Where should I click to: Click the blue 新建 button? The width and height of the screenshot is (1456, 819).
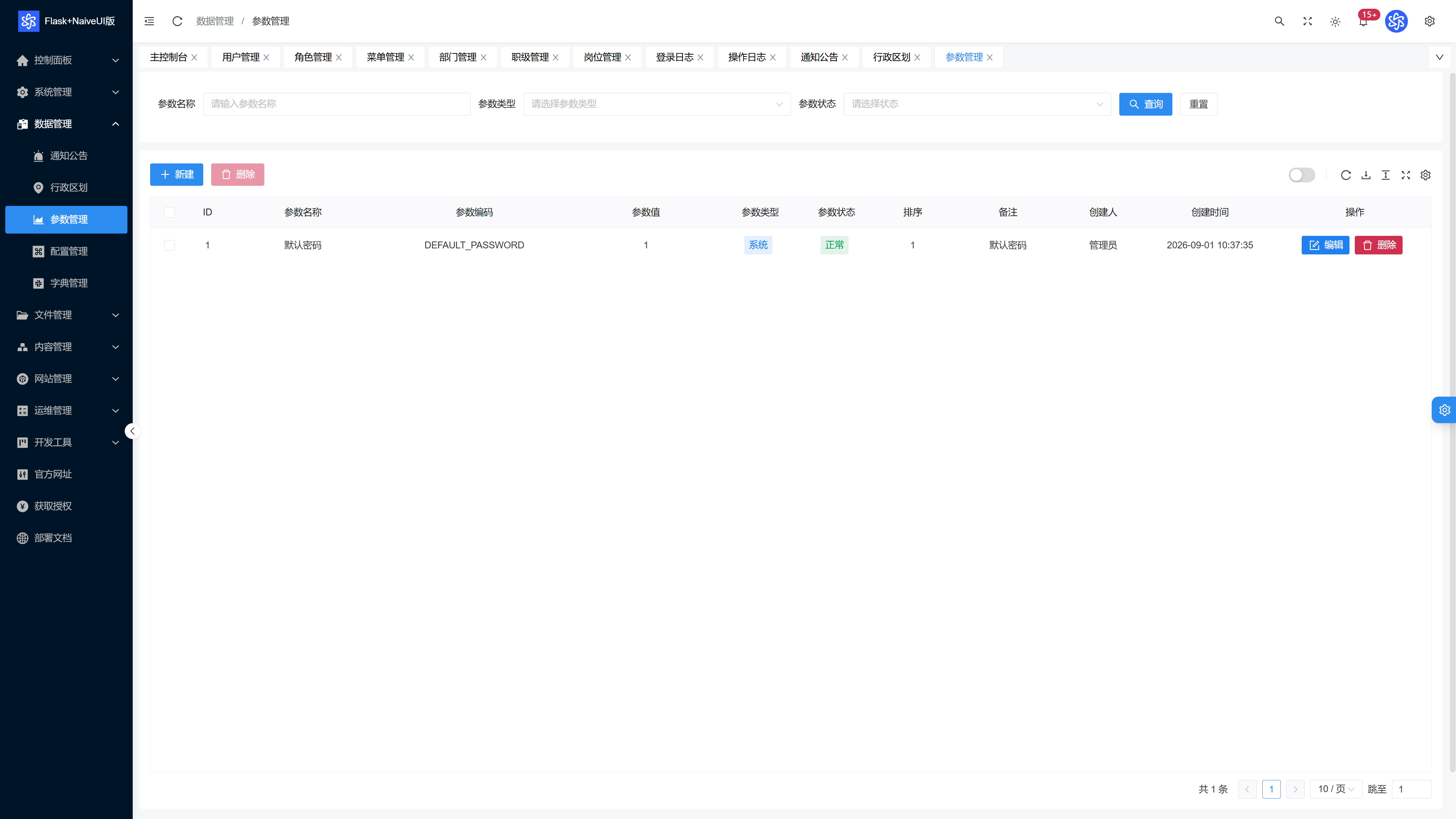(x=176, y=175)
